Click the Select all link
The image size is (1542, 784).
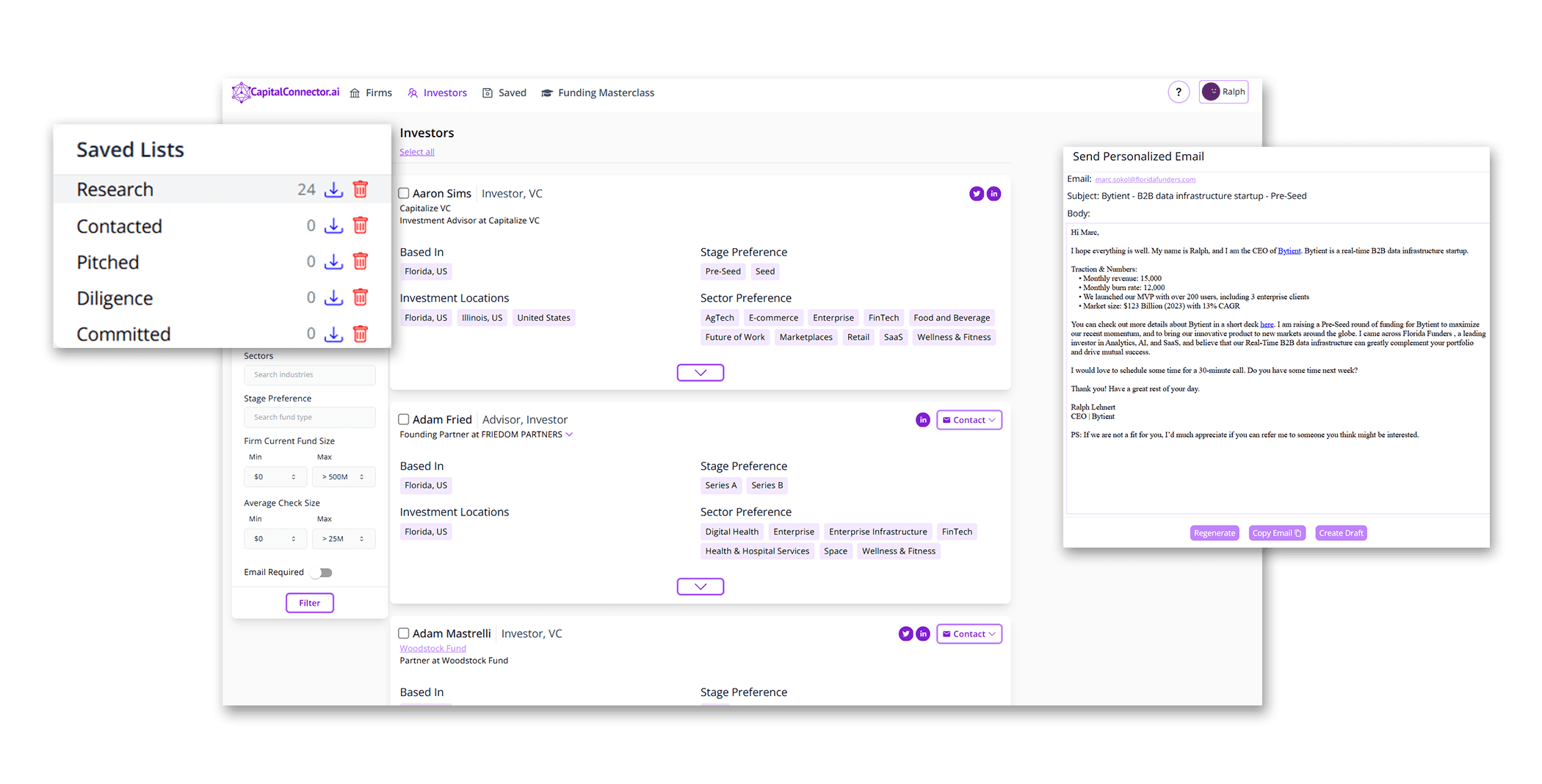(x=417, y=152)
